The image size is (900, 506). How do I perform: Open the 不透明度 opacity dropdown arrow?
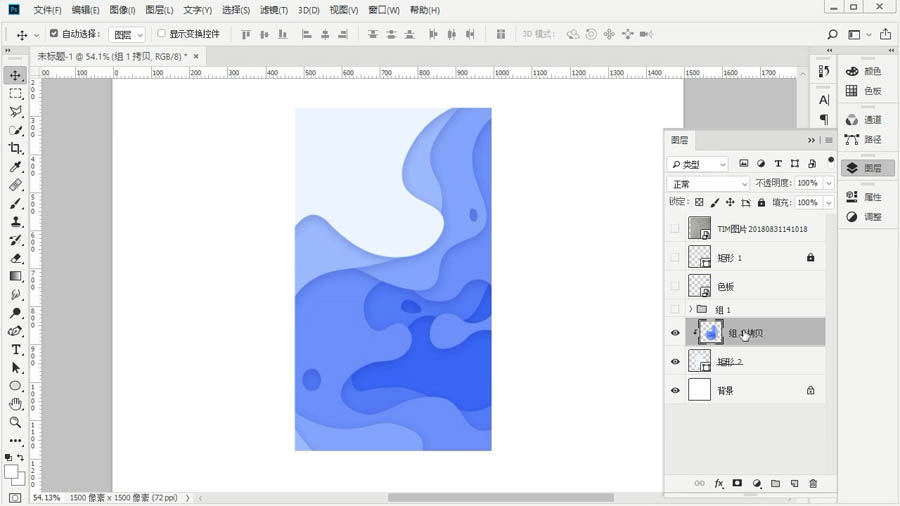point(829,184)
